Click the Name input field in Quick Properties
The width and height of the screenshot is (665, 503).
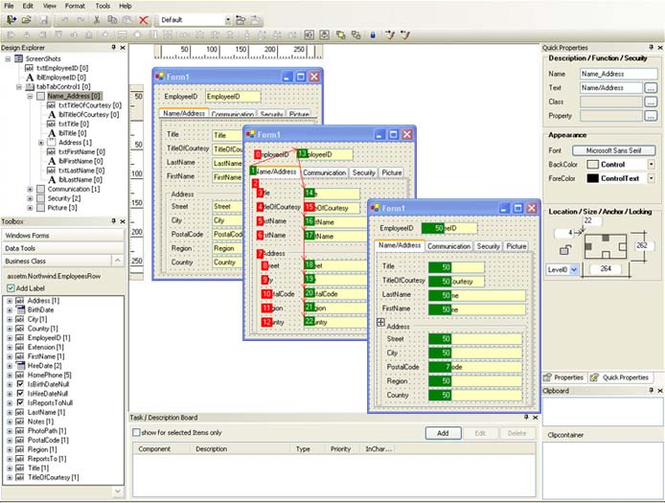(x=618, y=74)
